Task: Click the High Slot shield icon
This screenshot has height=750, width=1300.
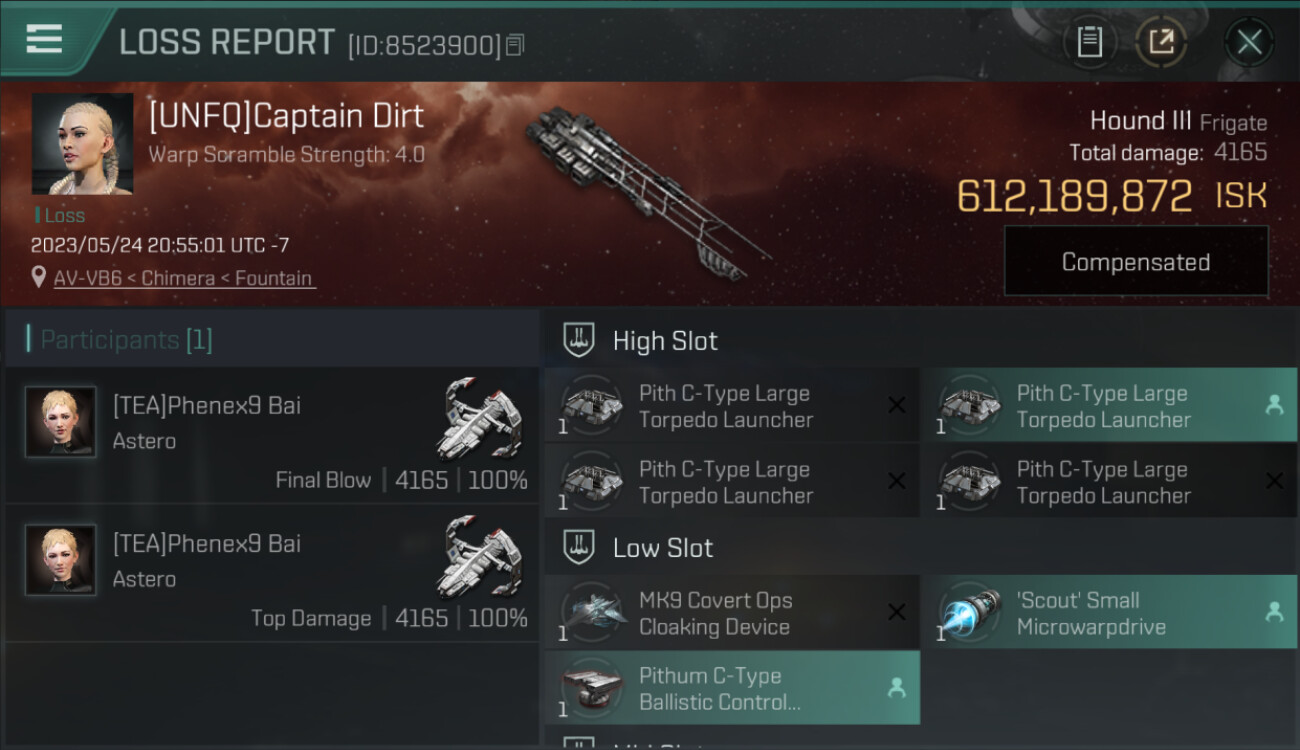Action: 579,340
